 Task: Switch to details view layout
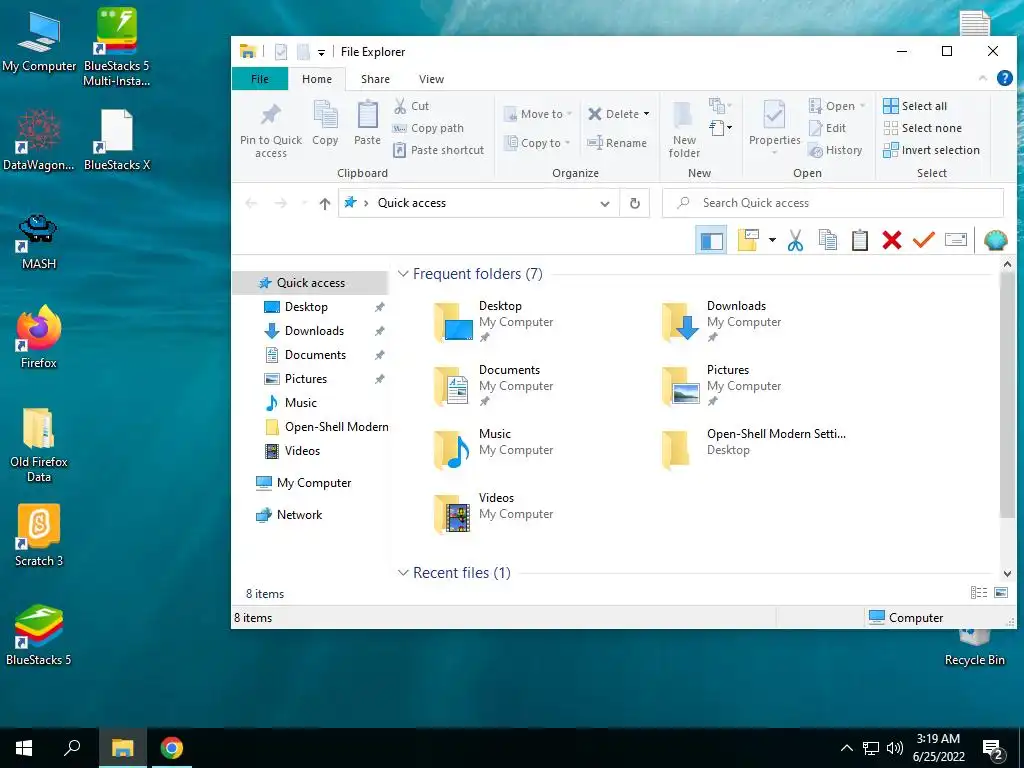(978, 593)
